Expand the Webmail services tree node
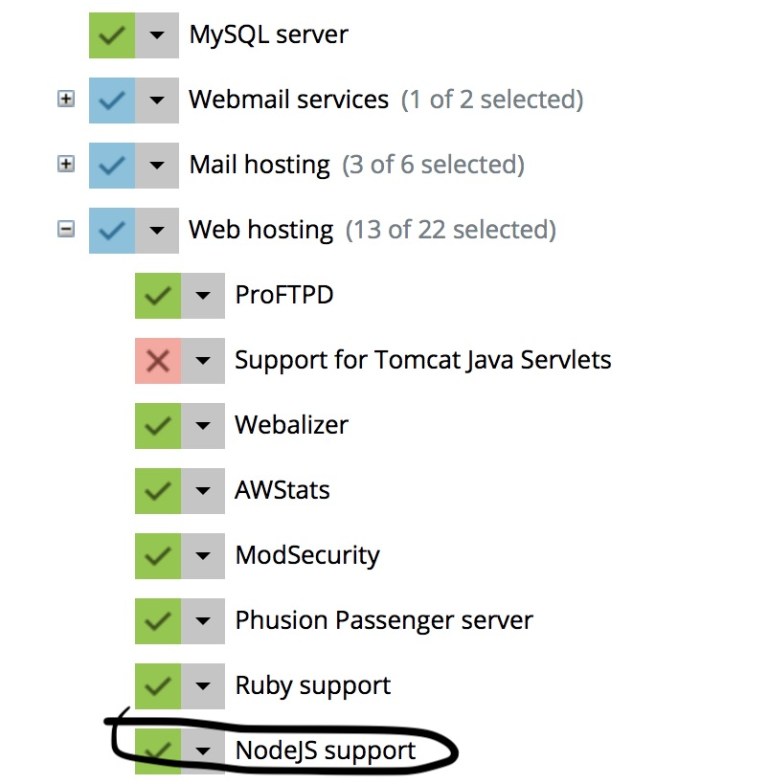The width and height of the screenshot is (768, 784). [x=66, y=99]
